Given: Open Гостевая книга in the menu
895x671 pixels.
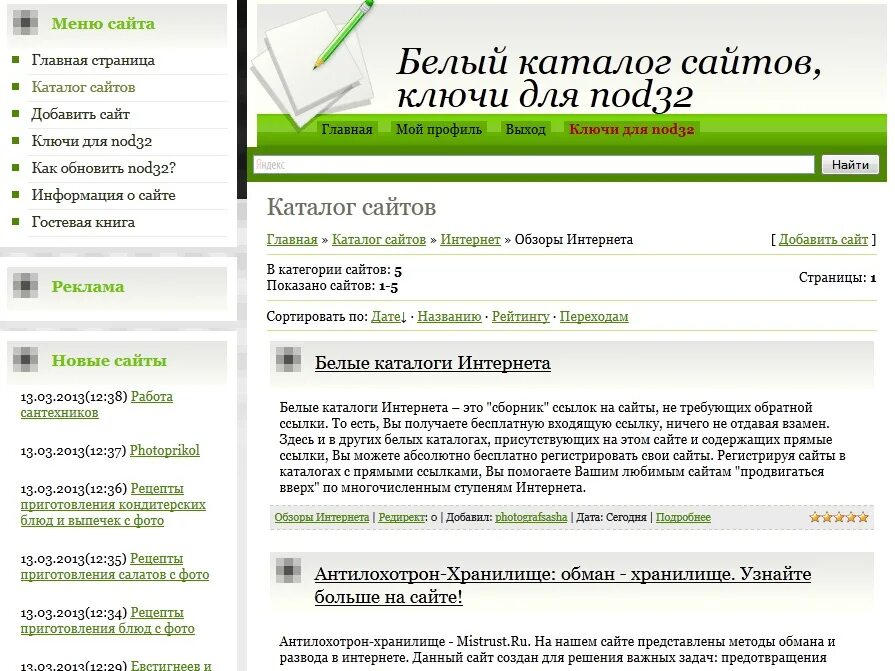Looking at the screenshot, I should tap(83, 222).
